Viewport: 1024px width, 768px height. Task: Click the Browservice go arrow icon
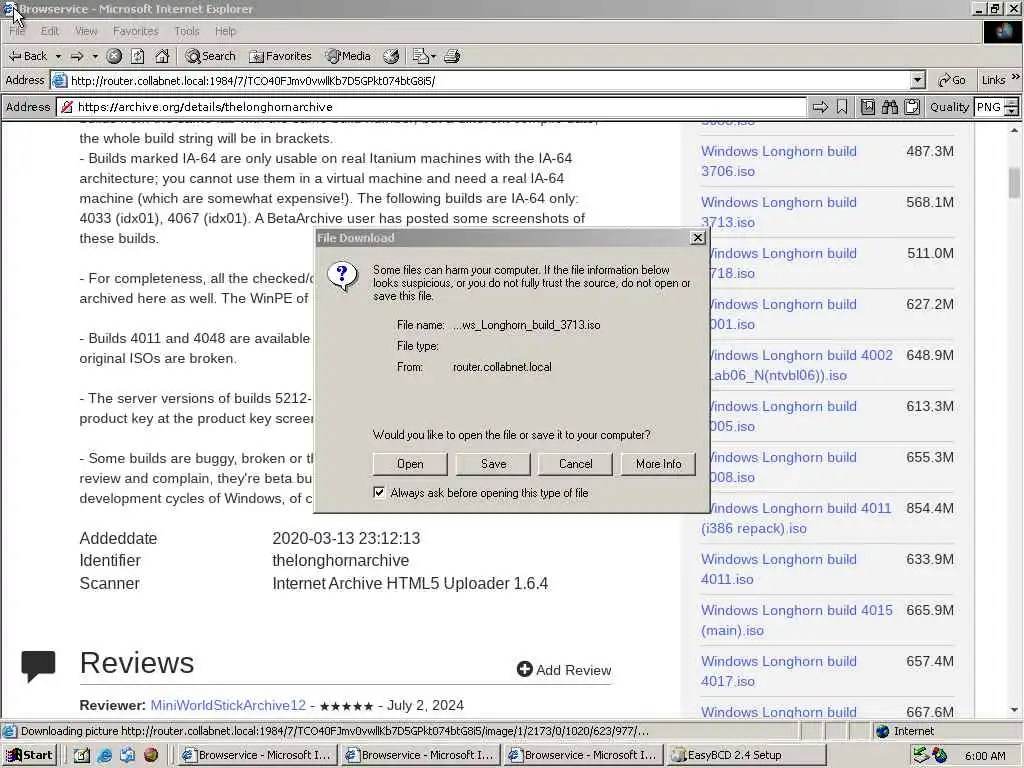[820, 107]
